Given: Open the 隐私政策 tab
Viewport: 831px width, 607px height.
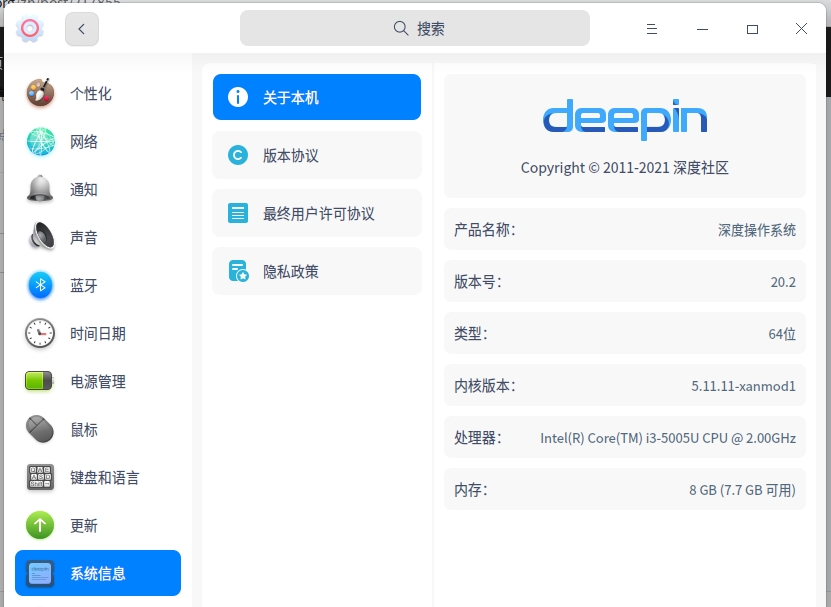Looking at the screenshot, I should (317, 271).
